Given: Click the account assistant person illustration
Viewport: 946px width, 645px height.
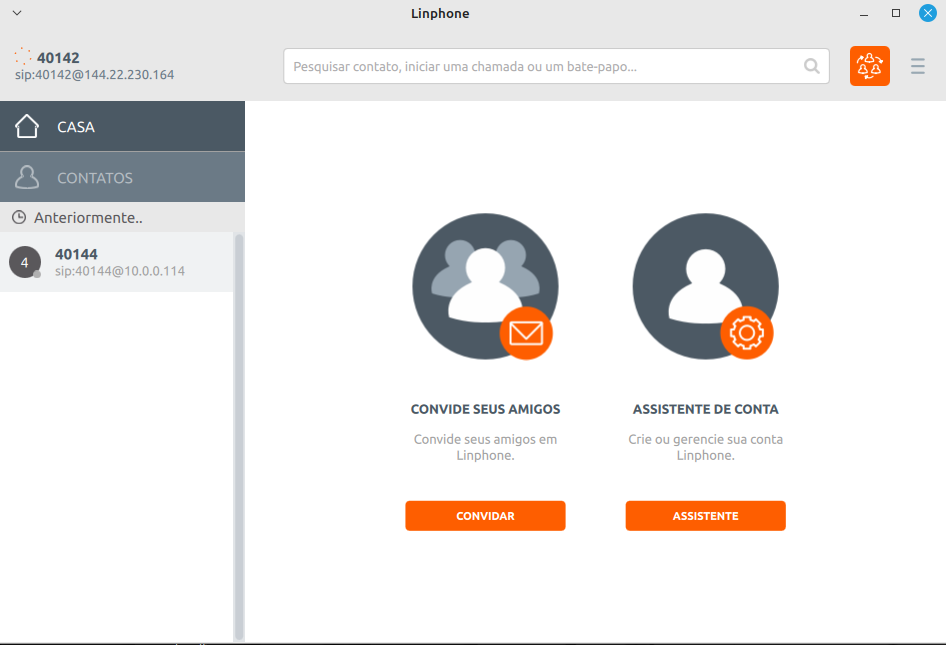Looking at the screenshot, I should 705,286.
